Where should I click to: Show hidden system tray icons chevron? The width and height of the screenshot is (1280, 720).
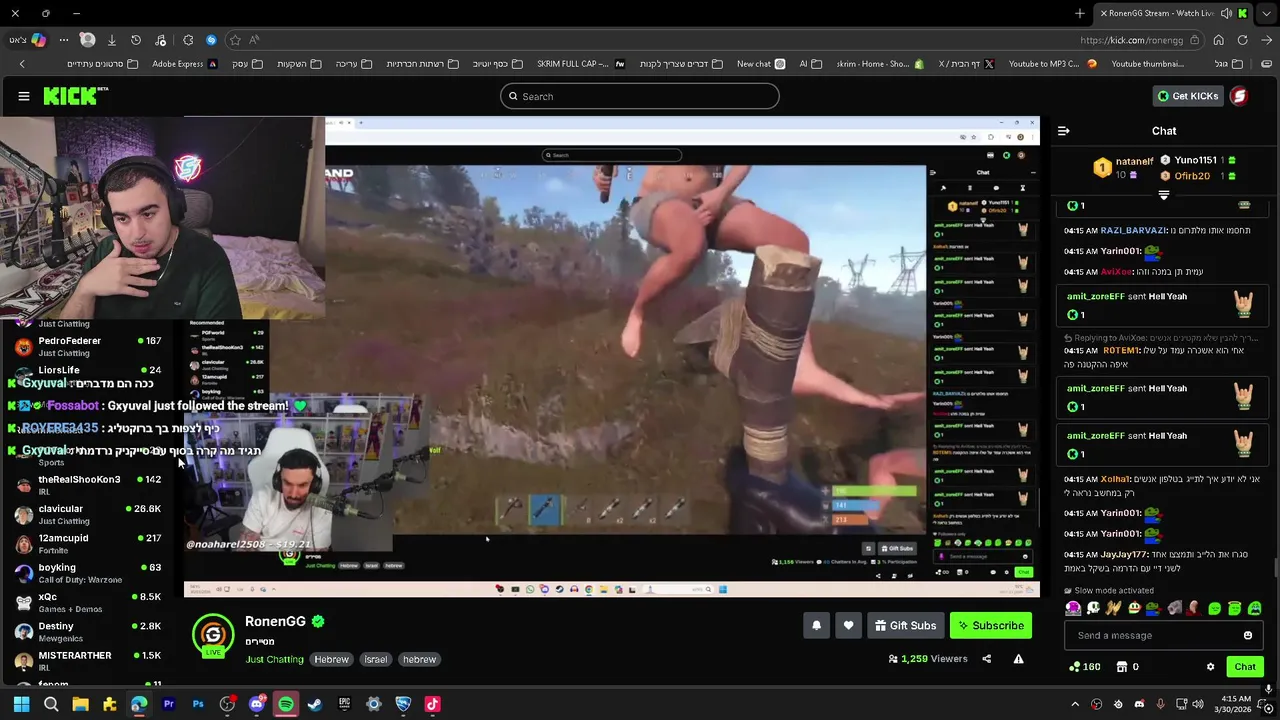coord(1075,704)
